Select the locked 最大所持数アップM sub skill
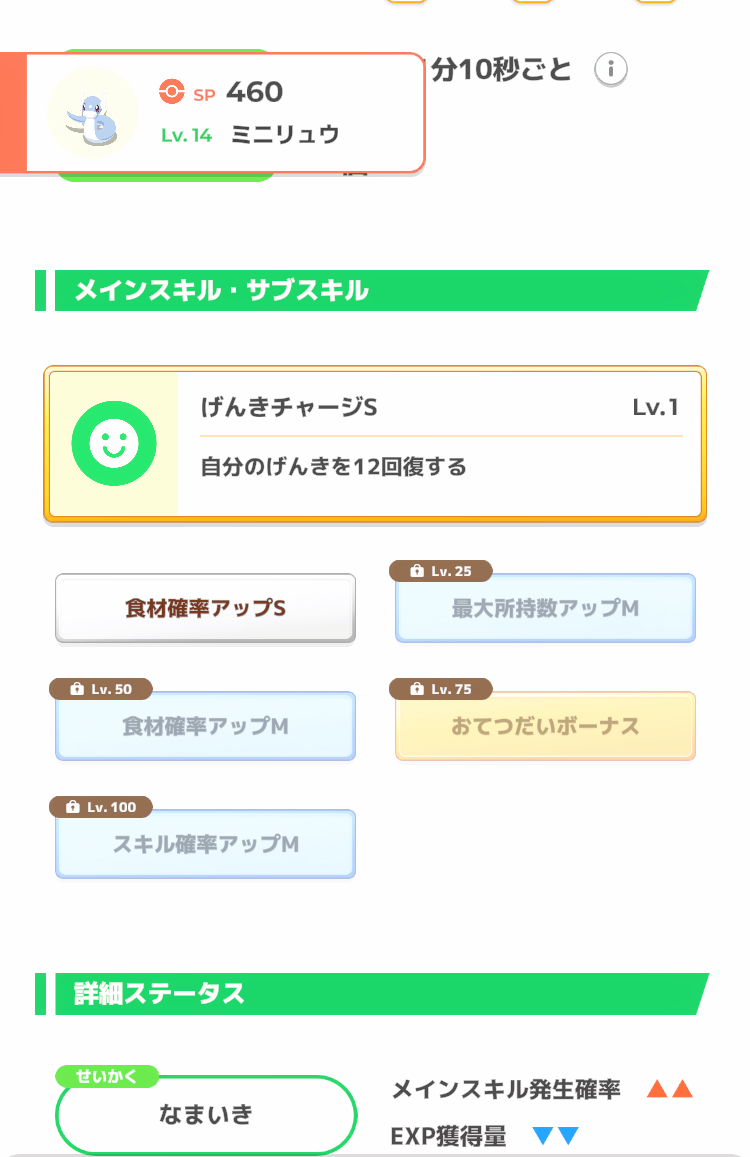The height and width of the screenshot is (1157, 750). (545, 608)
